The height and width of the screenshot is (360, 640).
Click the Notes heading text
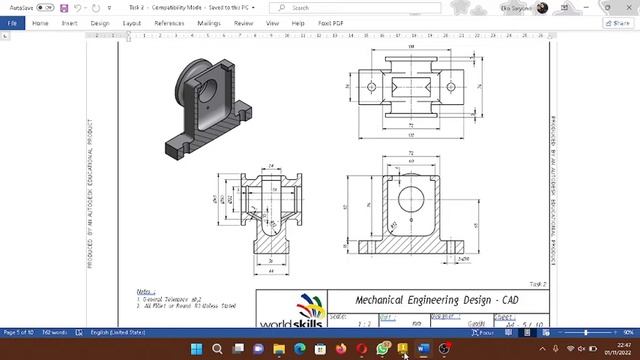[146, 291]
